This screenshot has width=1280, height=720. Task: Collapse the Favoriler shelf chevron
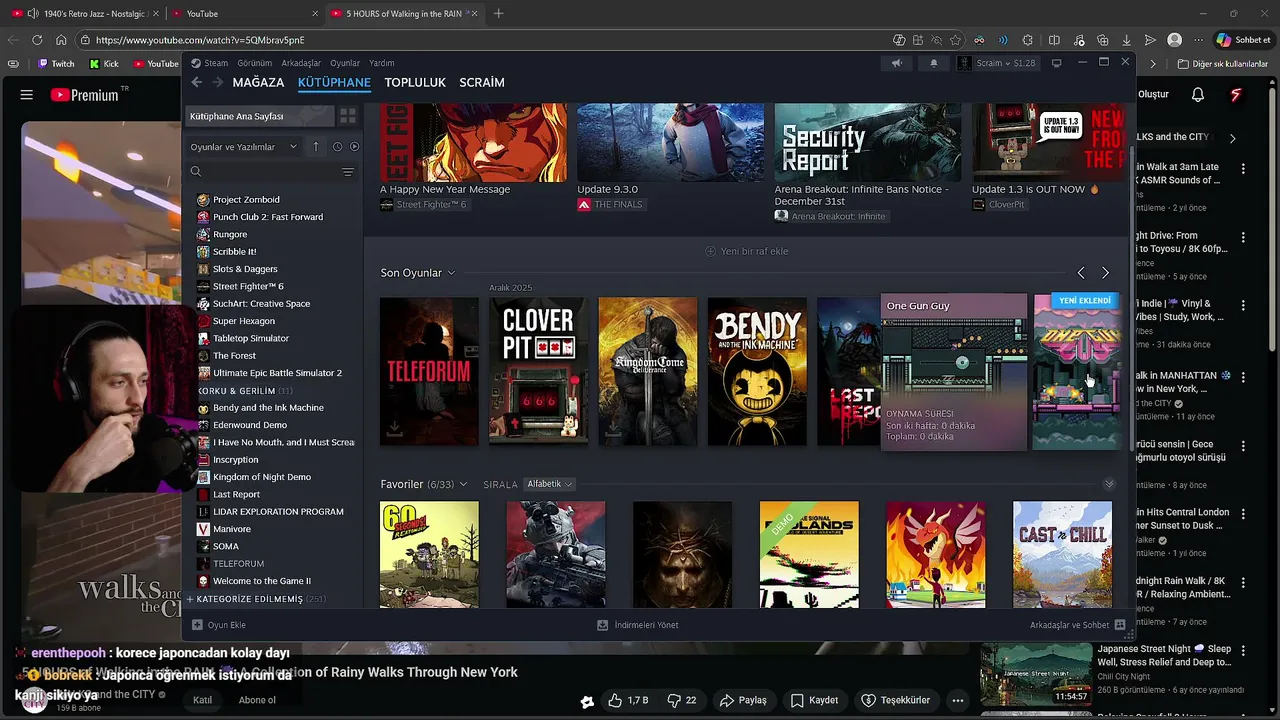coord(1109,484)
